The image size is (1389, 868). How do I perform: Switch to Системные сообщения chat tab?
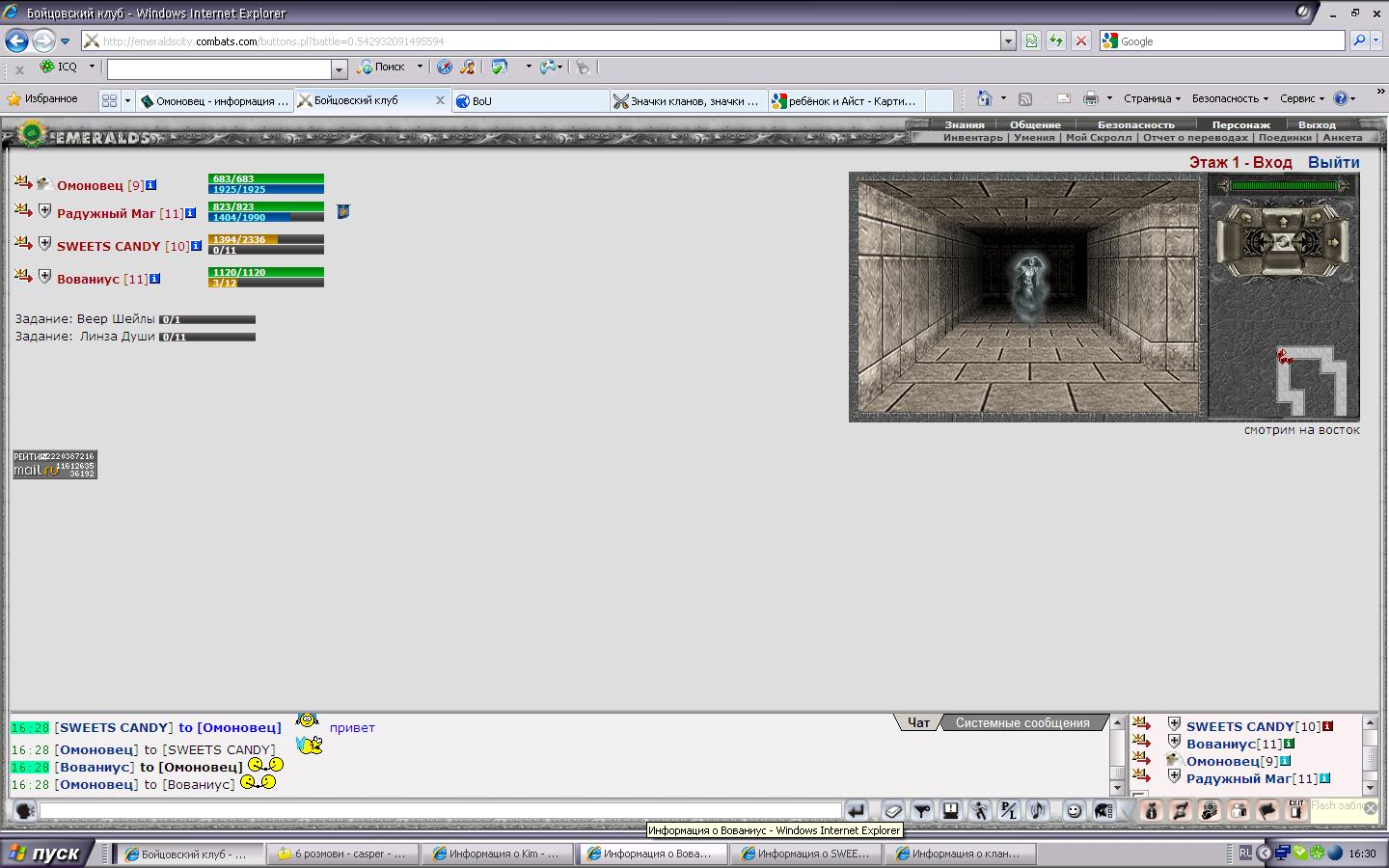(1022, 722)
